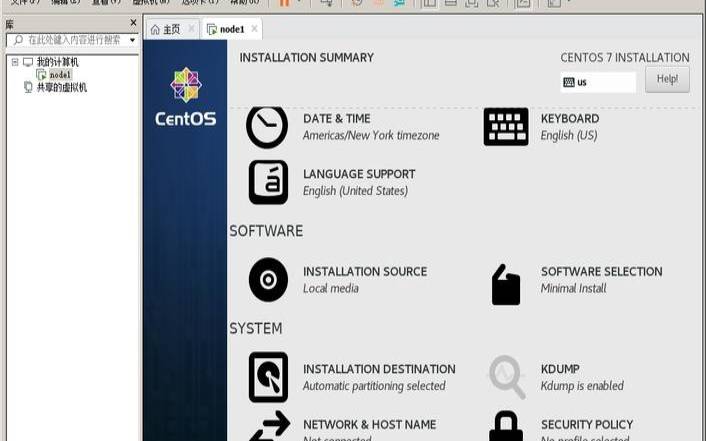706x441 pixels.
Task: Click the INSTALLATION SUMMARY heading
Action: 307,58
